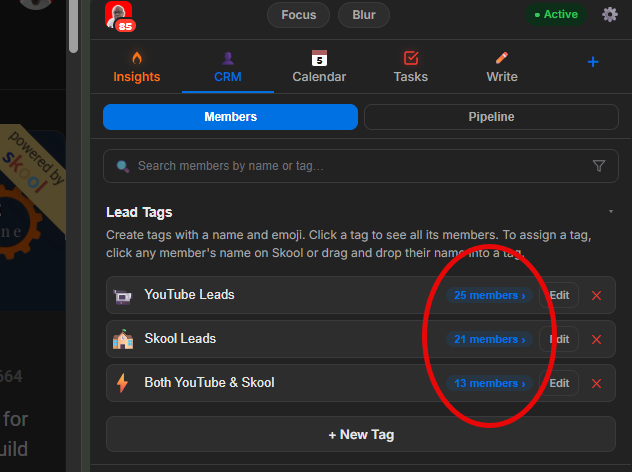Click the lightning bolt emoji of Both tag
Image resolution: width=632 pixels, height=472 pixels.
click(x=122, y=383)
